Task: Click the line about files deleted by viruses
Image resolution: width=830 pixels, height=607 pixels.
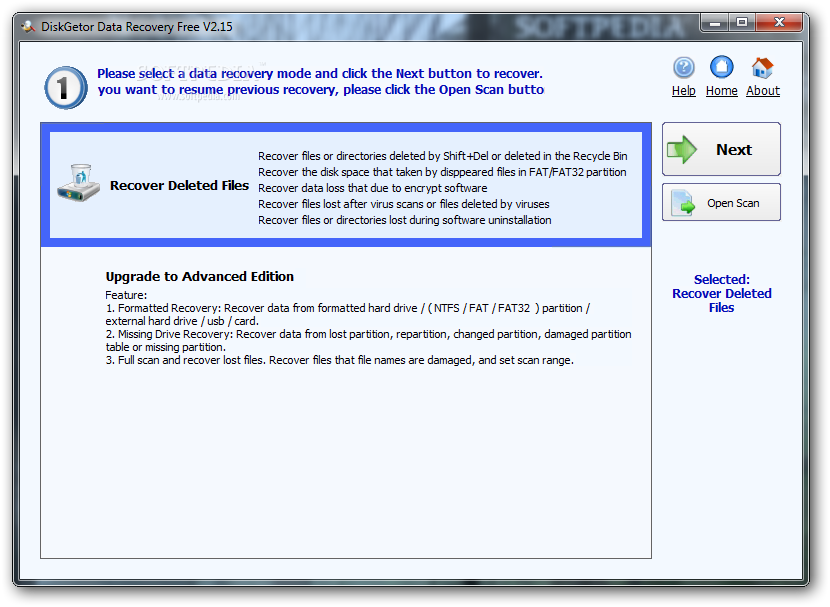Action: pyautogui.click(x=404, y=204)
